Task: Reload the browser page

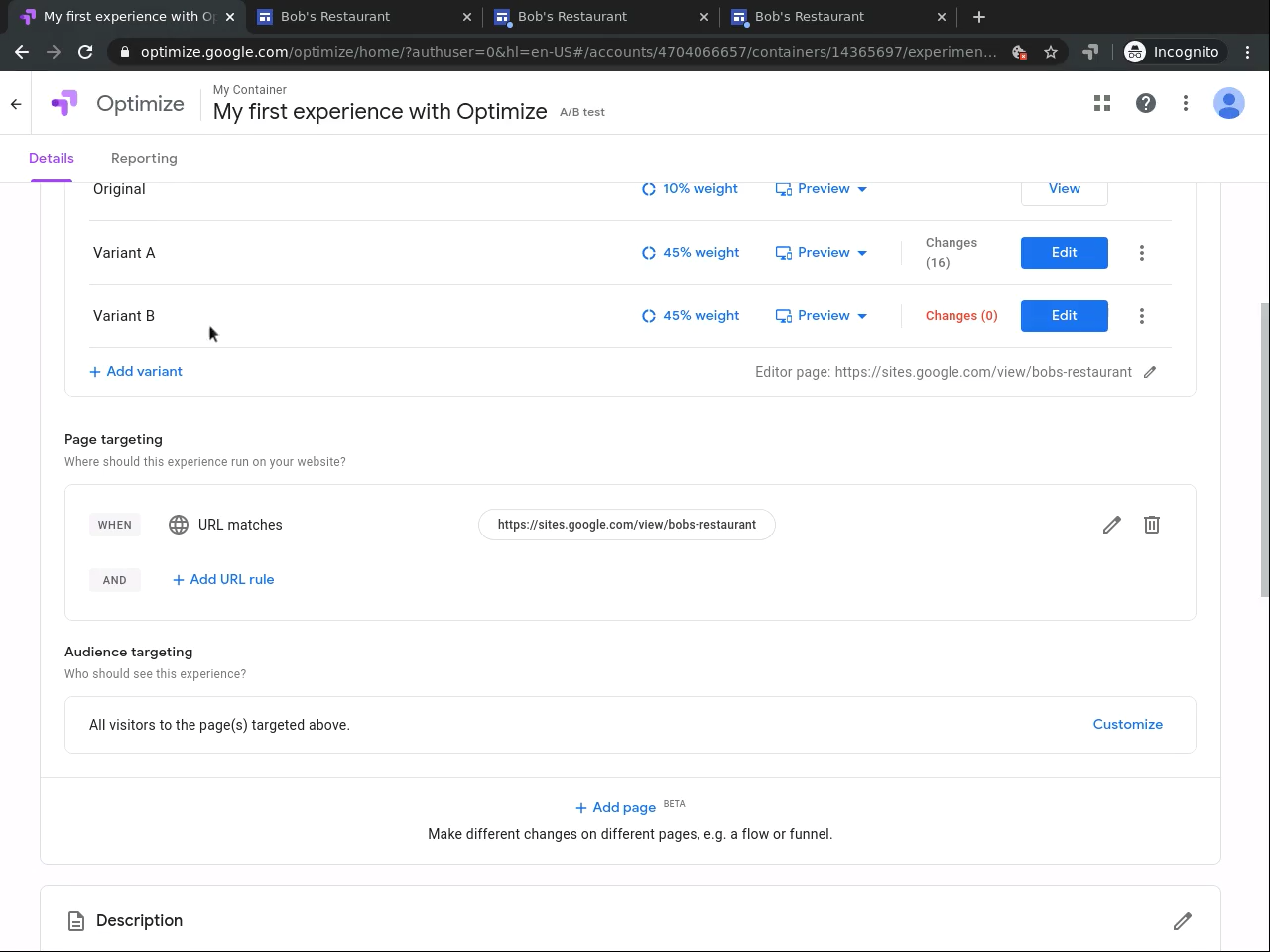Action: click(85, 52)
